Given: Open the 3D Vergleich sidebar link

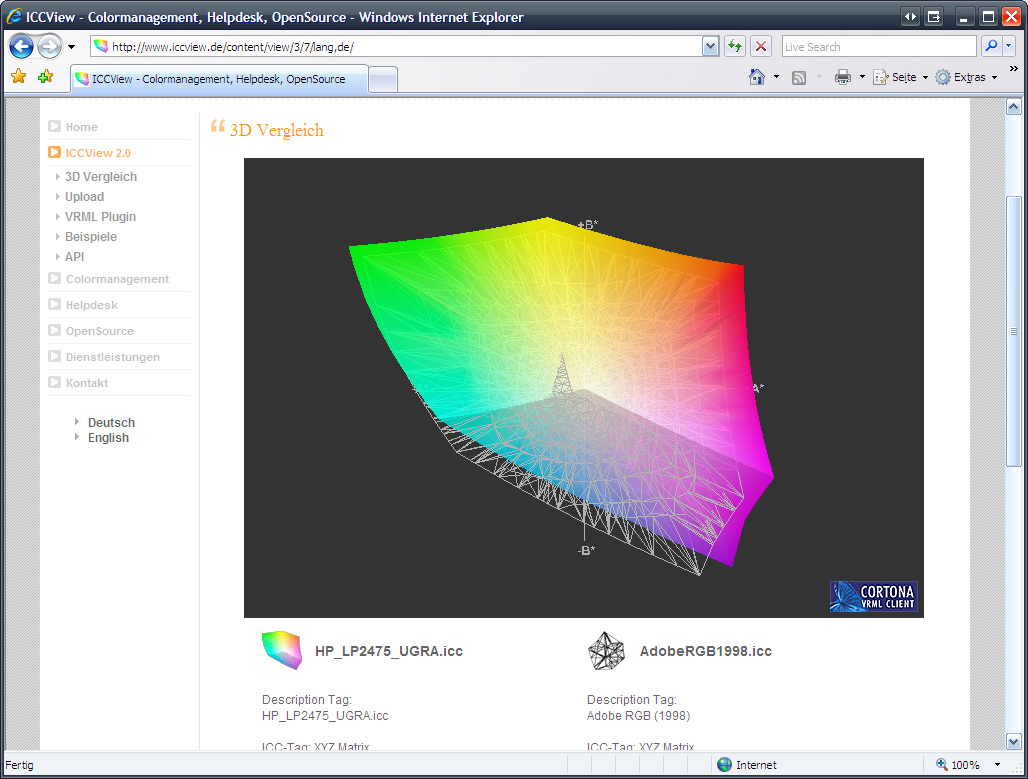Looking at the screenshot, I should (101, 177).
